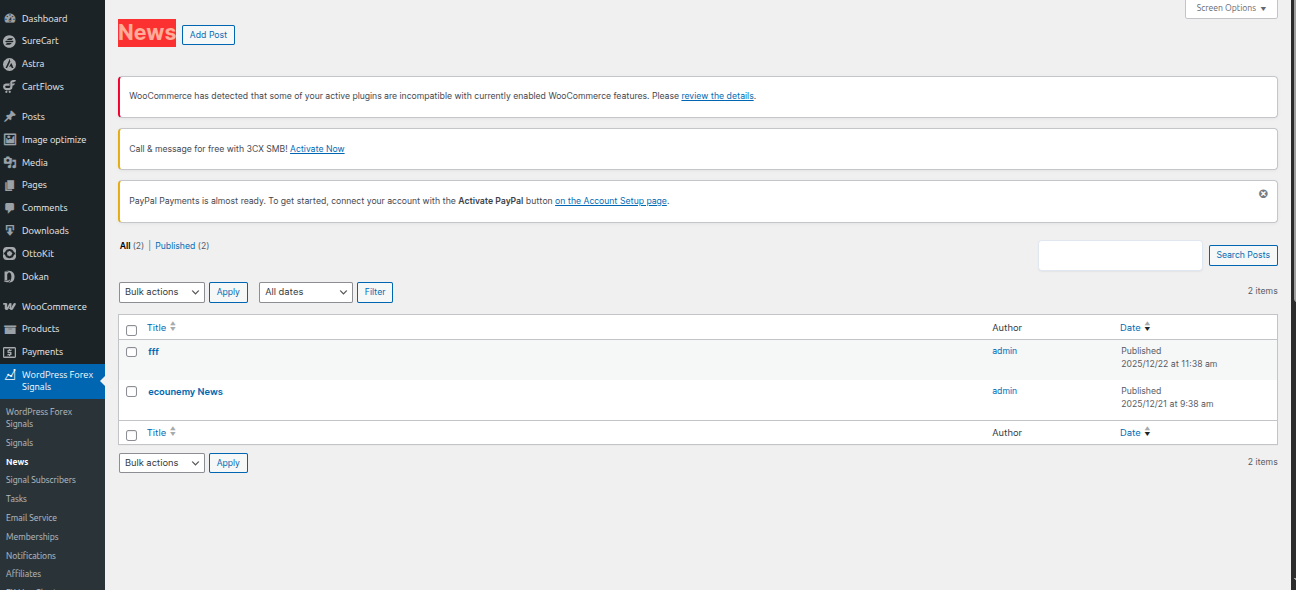Open the top Bulk actions dropdown

(x=162, y=292)
